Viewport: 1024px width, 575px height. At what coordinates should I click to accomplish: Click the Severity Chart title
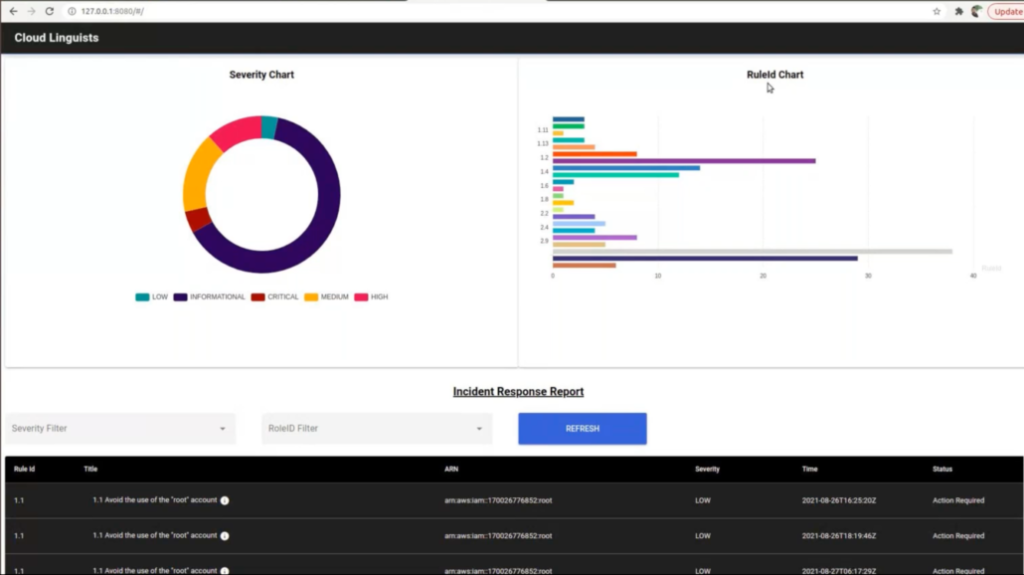[261, 74]
